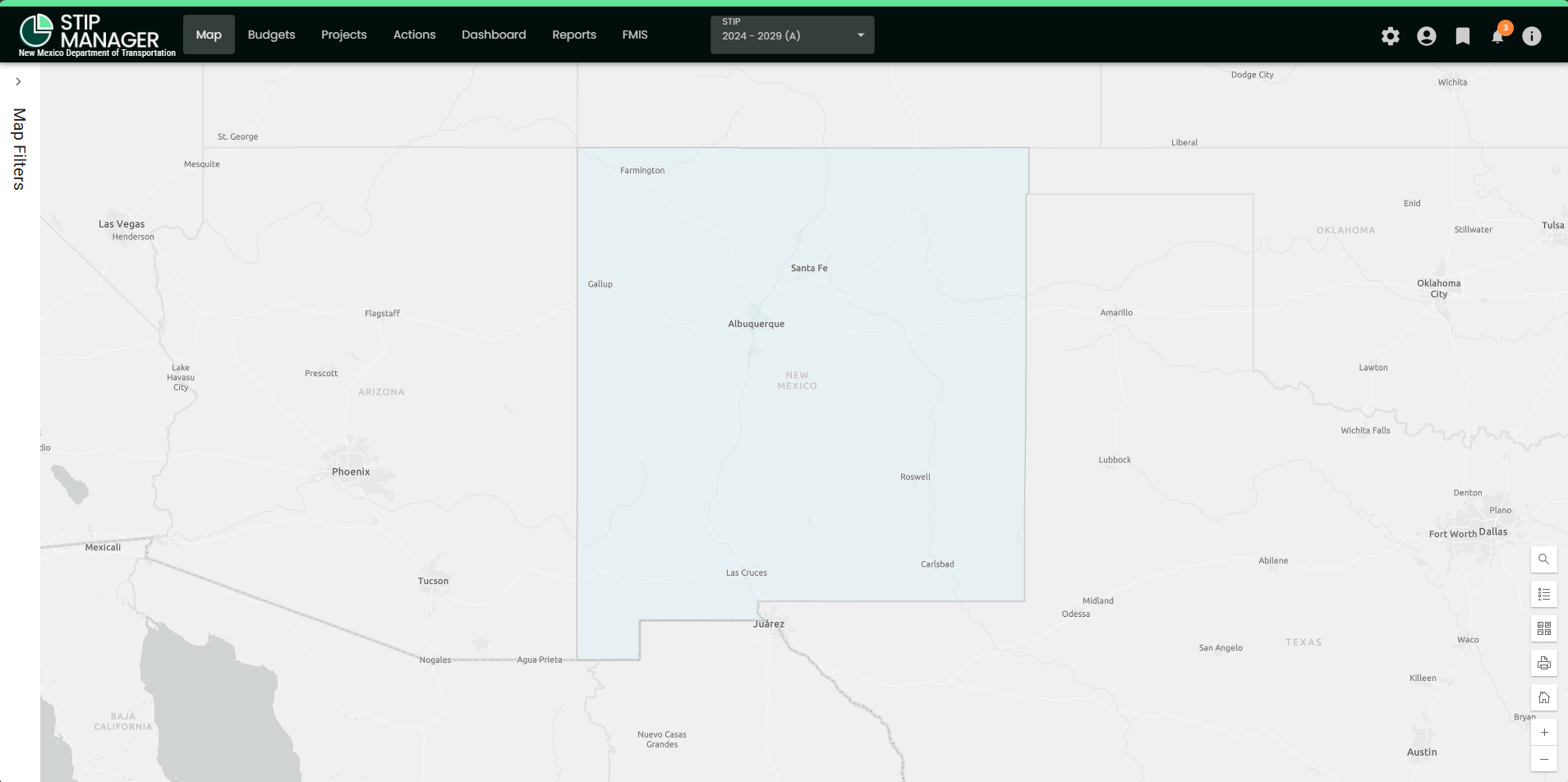Click the Amarillo map label
This screenshot has height=782, width=1568.
[1116, 312]
